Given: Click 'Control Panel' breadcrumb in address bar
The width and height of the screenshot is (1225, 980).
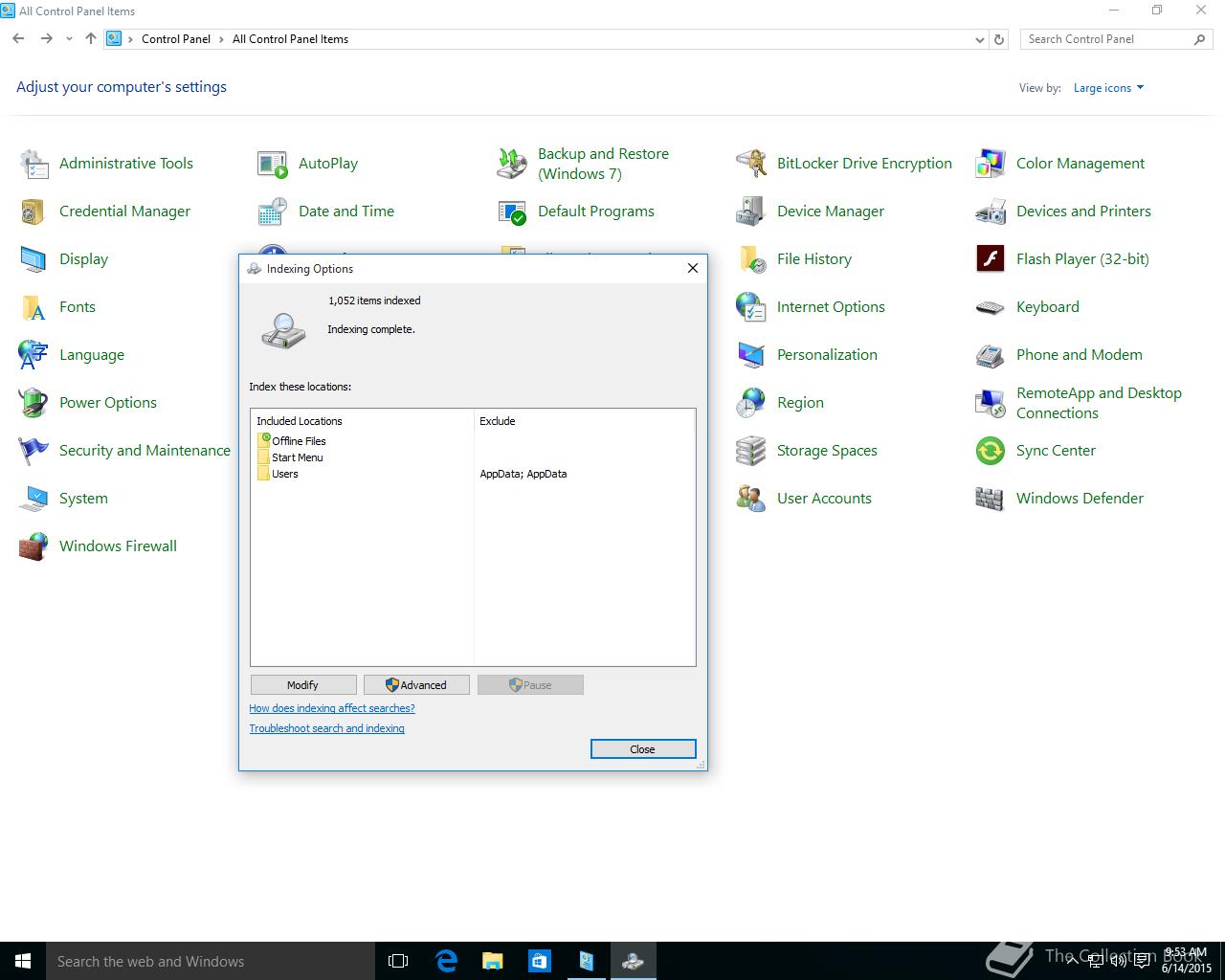Looking at the screenshot, I should tap(176, 39).
